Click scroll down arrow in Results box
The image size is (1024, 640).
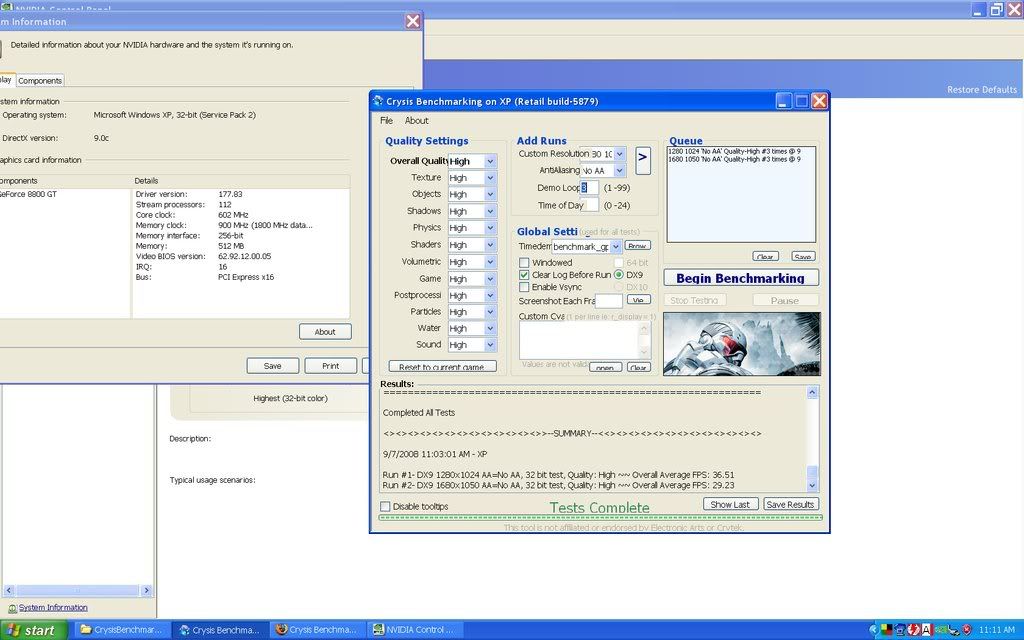812,485
